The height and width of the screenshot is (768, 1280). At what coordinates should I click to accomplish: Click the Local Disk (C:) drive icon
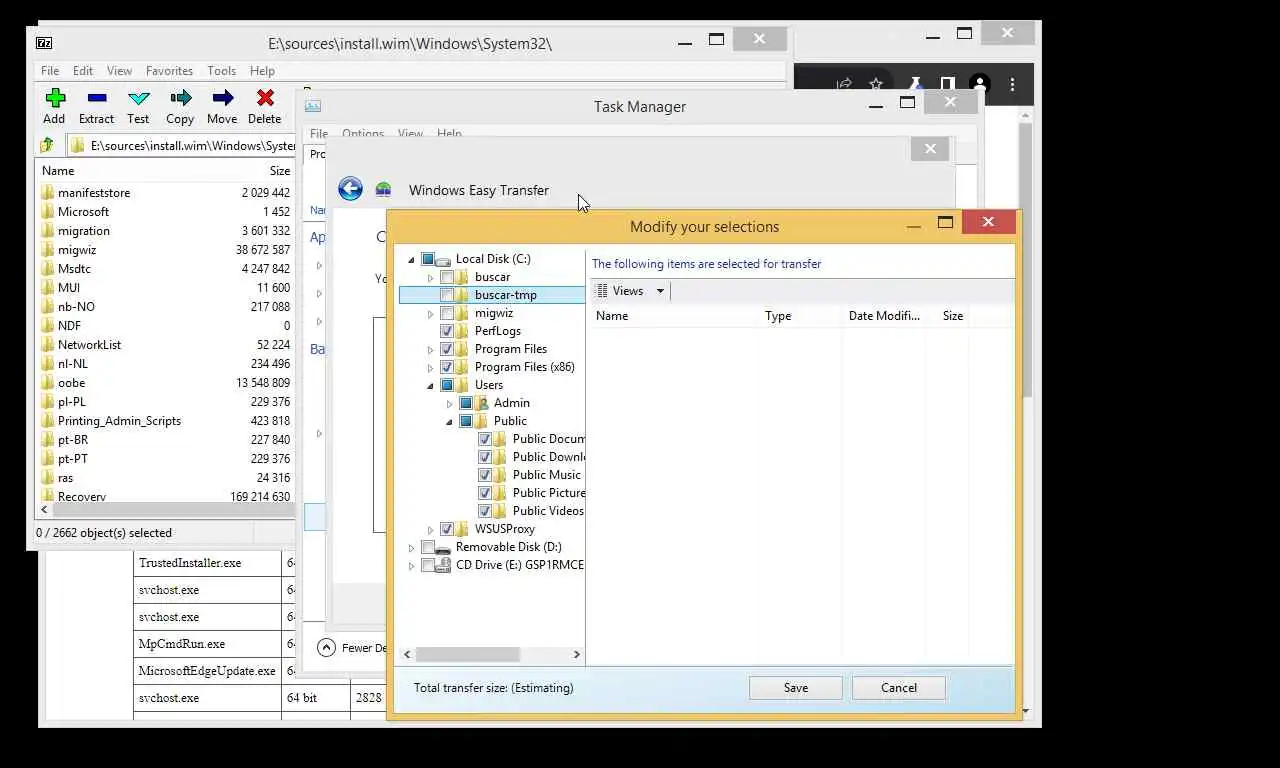click(443, 259)
